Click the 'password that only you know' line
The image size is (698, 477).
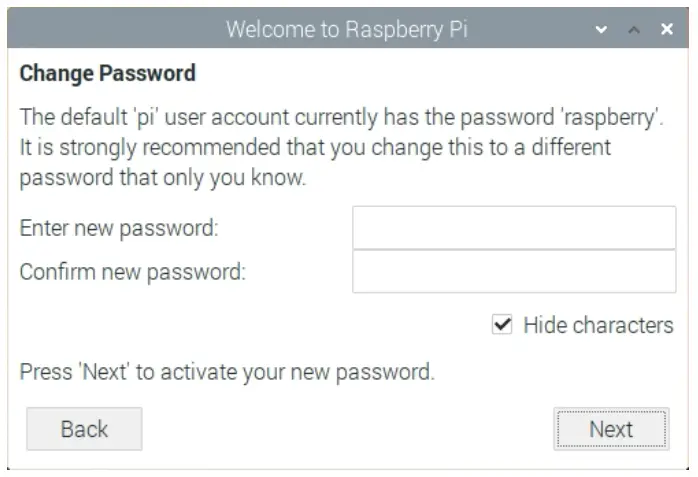point(162,179)
